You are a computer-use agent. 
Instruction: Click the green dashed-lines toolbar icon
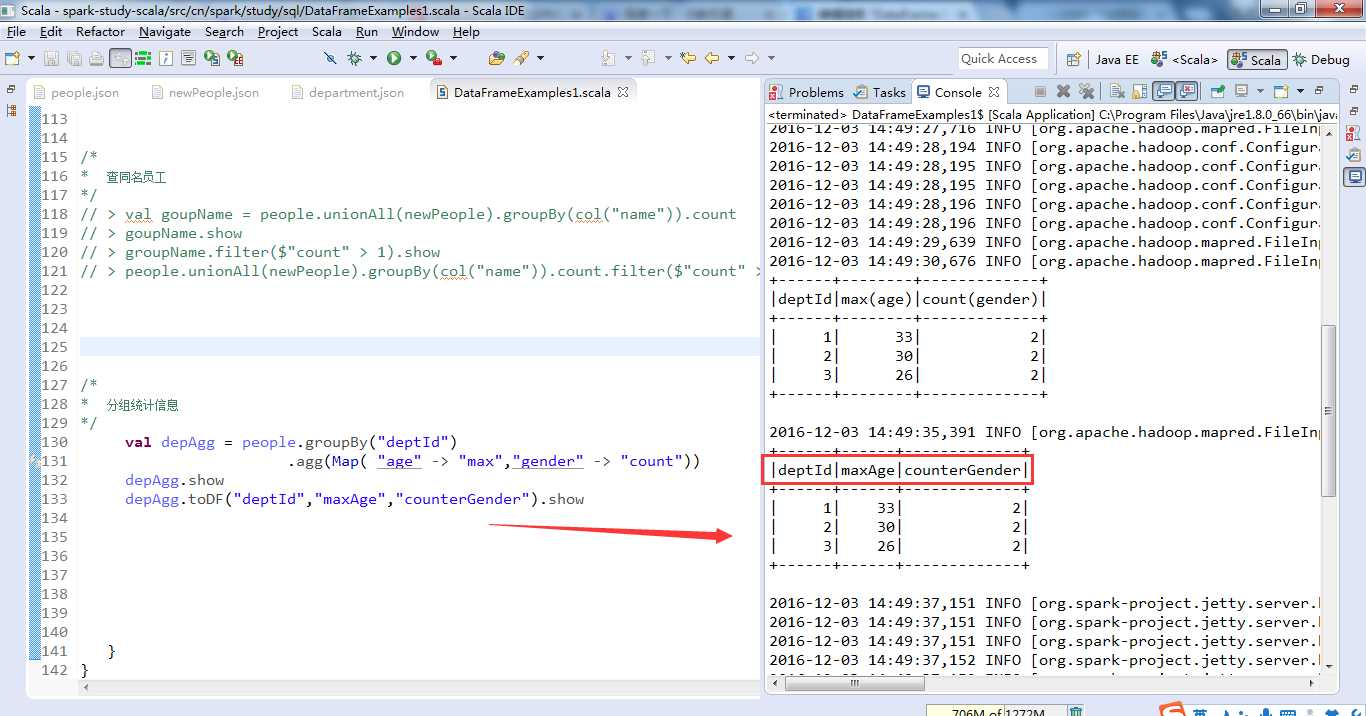[143, 58]
